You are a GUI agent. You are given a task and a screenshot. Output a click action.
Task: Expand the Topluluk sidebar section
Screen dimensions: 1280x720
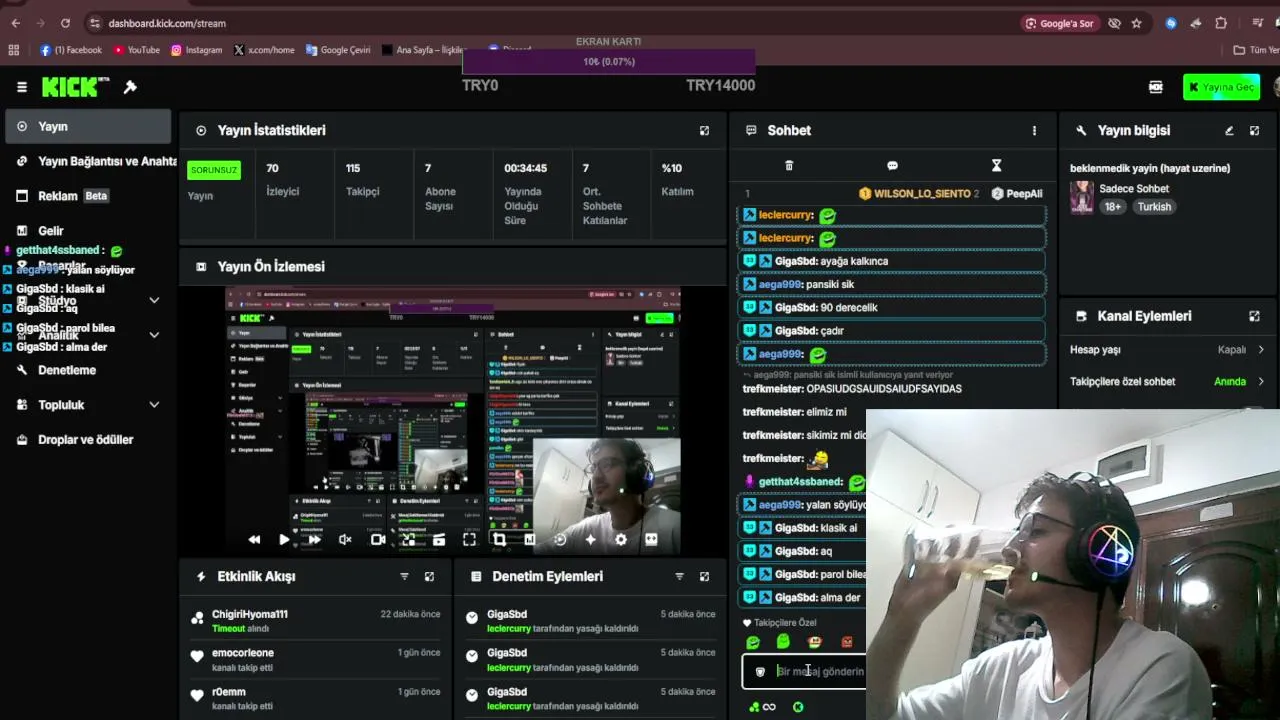[x=154, y=405]
